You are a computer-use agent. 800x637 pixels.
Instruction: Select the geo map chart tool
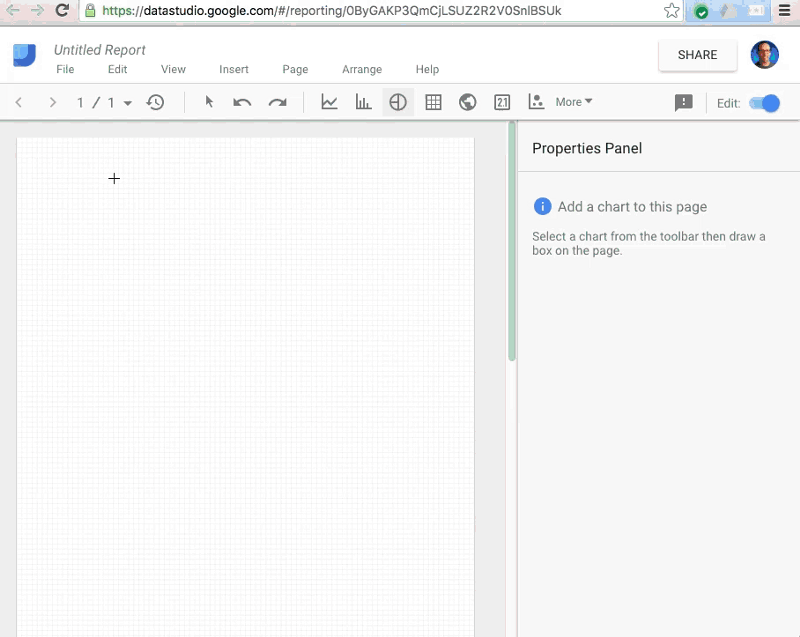[467, 102]
